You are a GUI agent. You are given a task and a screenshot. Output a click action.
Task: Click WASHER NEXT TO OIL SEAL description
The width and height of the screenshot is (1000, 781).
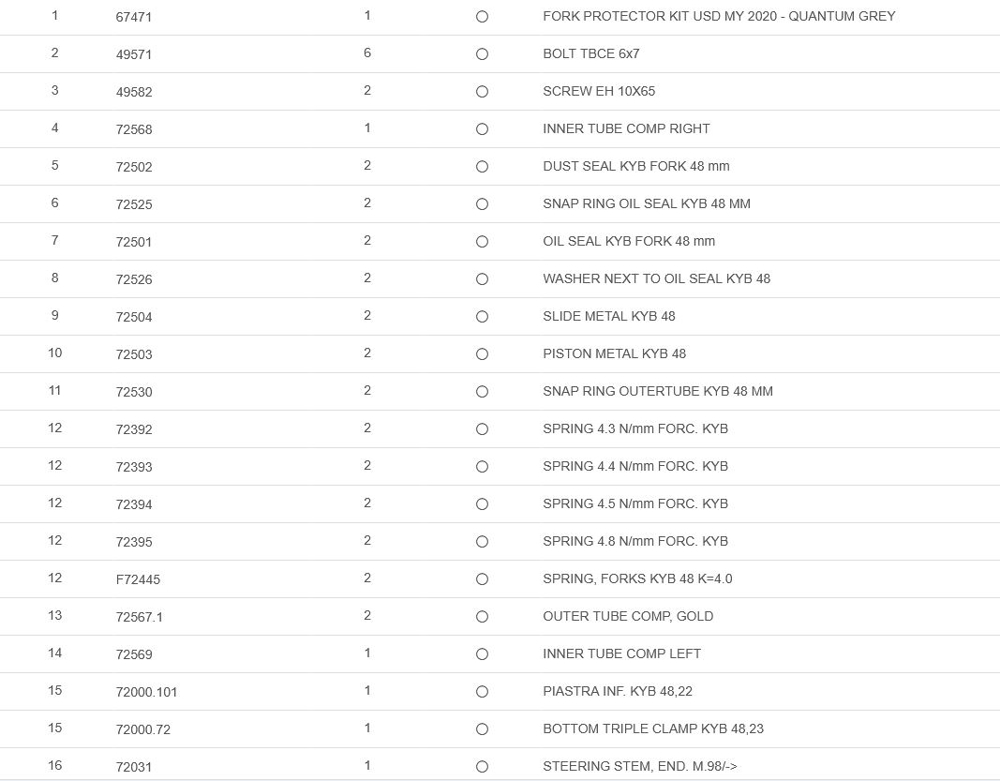point(656,279)
